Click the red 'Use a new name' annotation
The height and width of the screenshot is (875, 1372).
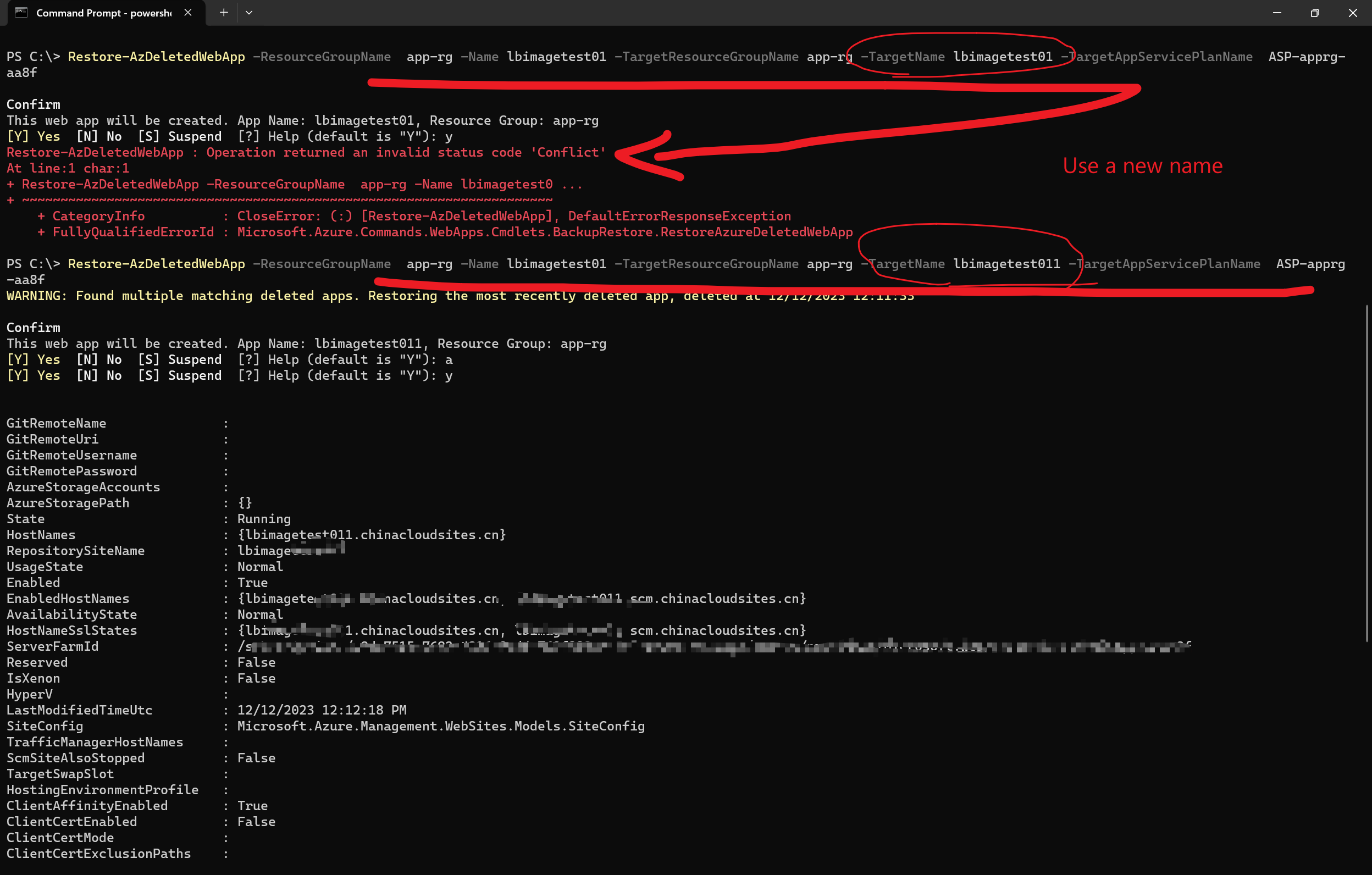[1142, 166]
